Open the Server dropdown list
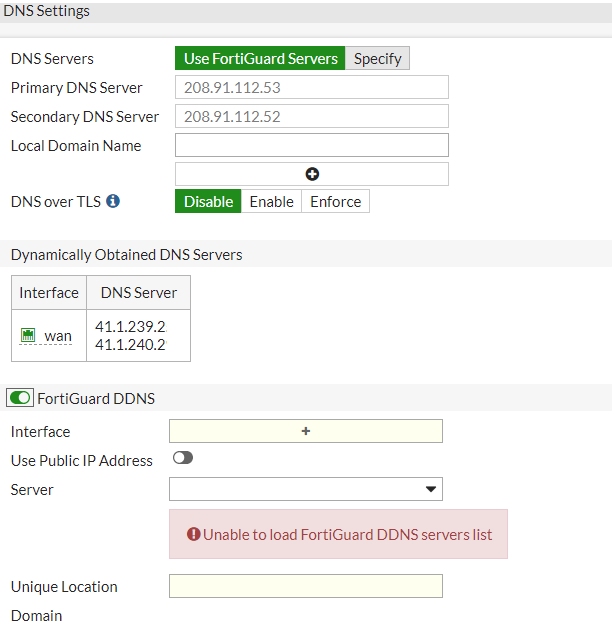The width and height of the screenshot is (614, 629). point(306,489)
